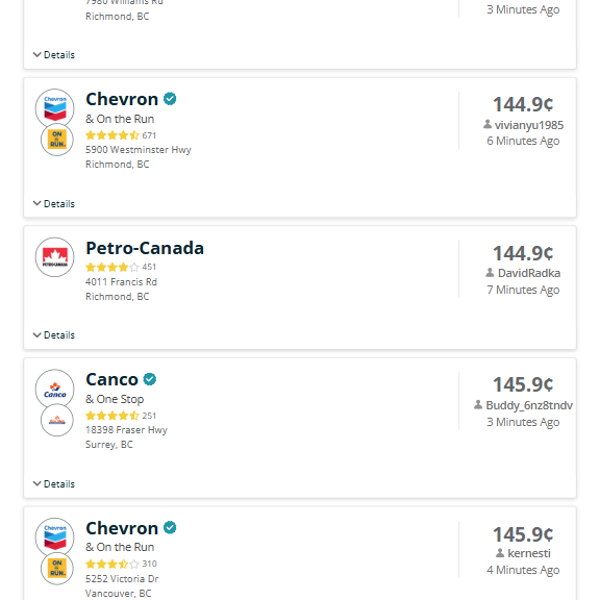600x600 pixels.
Task: Click the 145.9¢ price at Canco
Action: coord(523,385)
